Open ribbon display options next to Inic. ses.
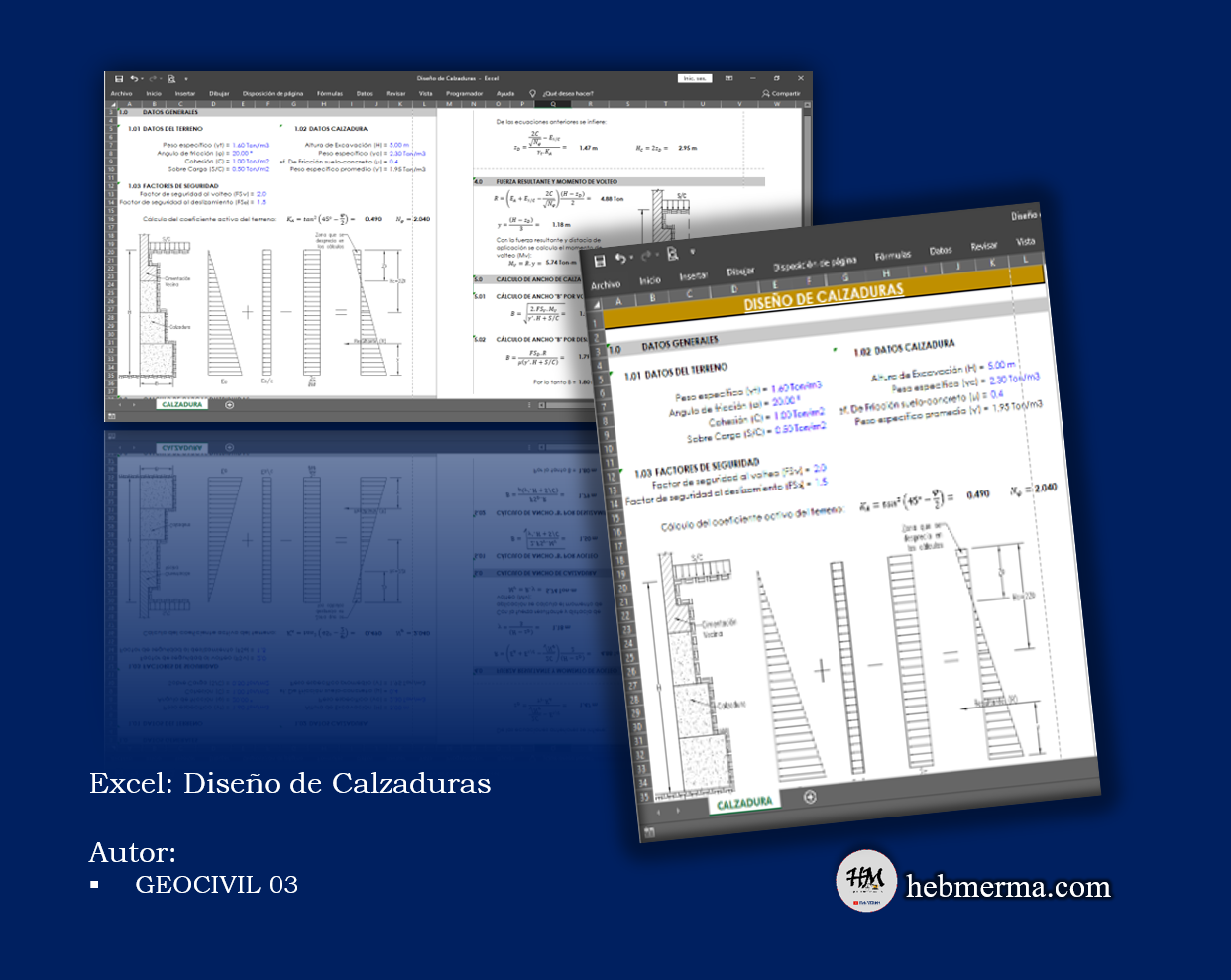Screen dimensions: 1231x980 (728, 78)
